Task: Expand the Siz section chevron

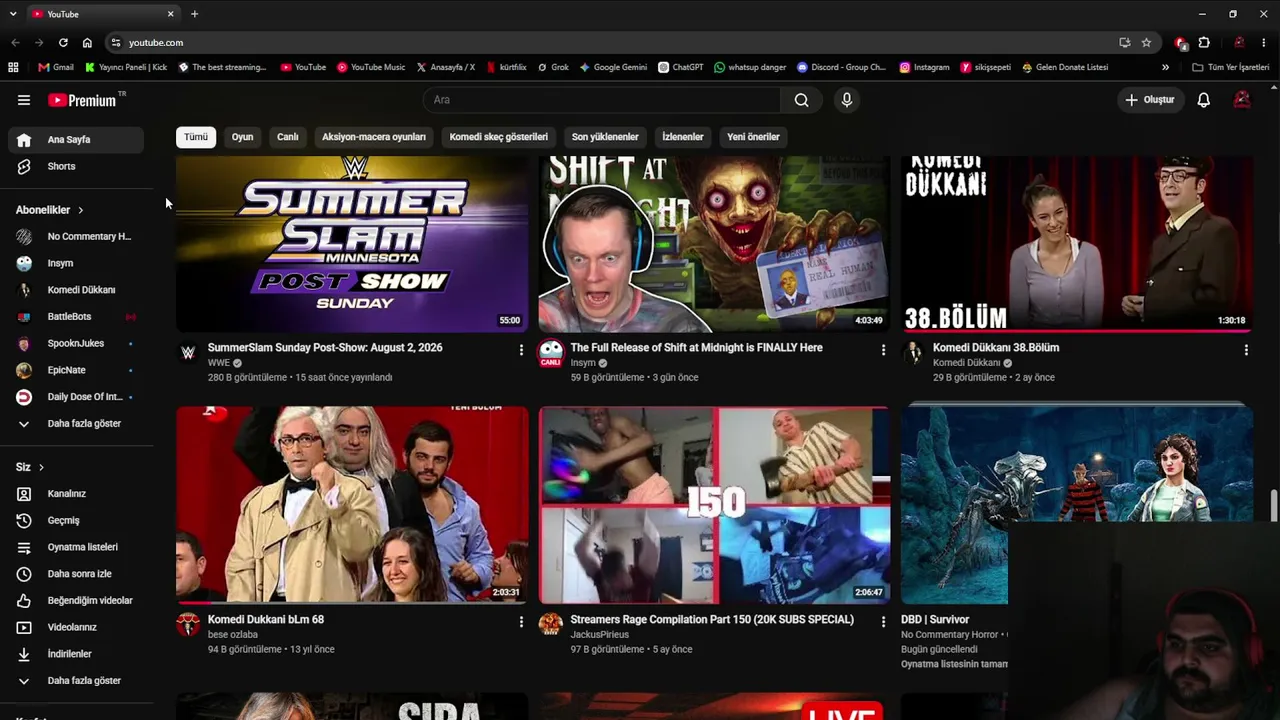Action: point(41,467)
